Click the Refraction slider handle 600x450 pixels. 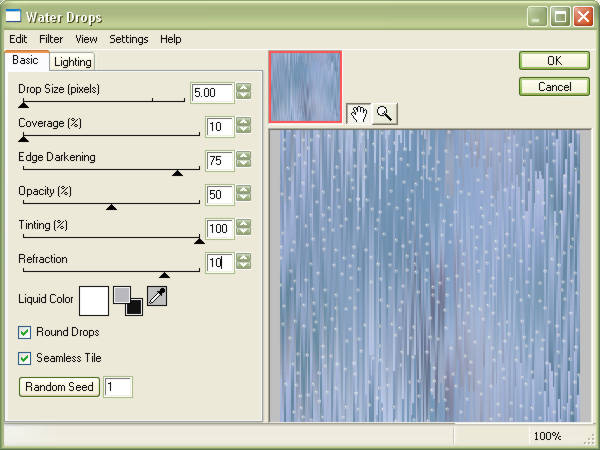165,275
